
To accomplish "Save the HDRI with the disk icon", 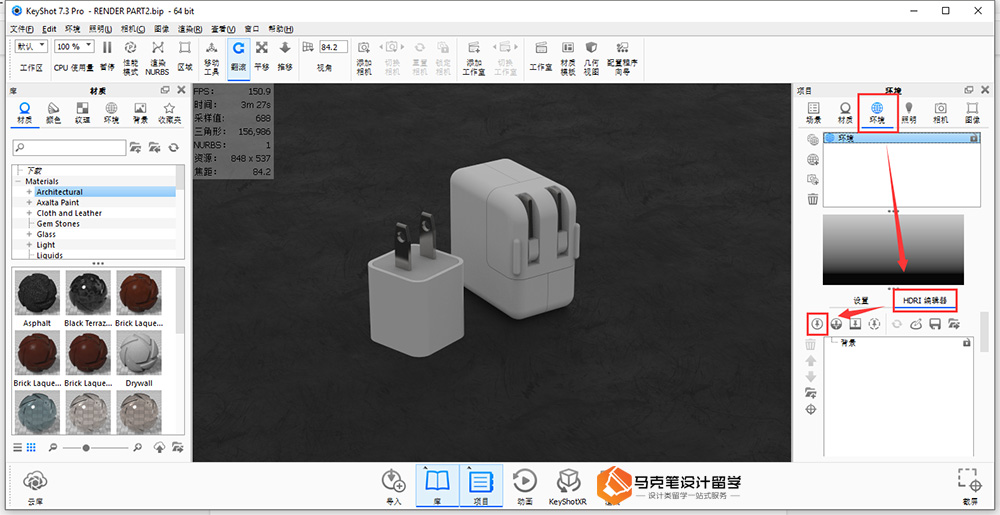I will (936, 324).
